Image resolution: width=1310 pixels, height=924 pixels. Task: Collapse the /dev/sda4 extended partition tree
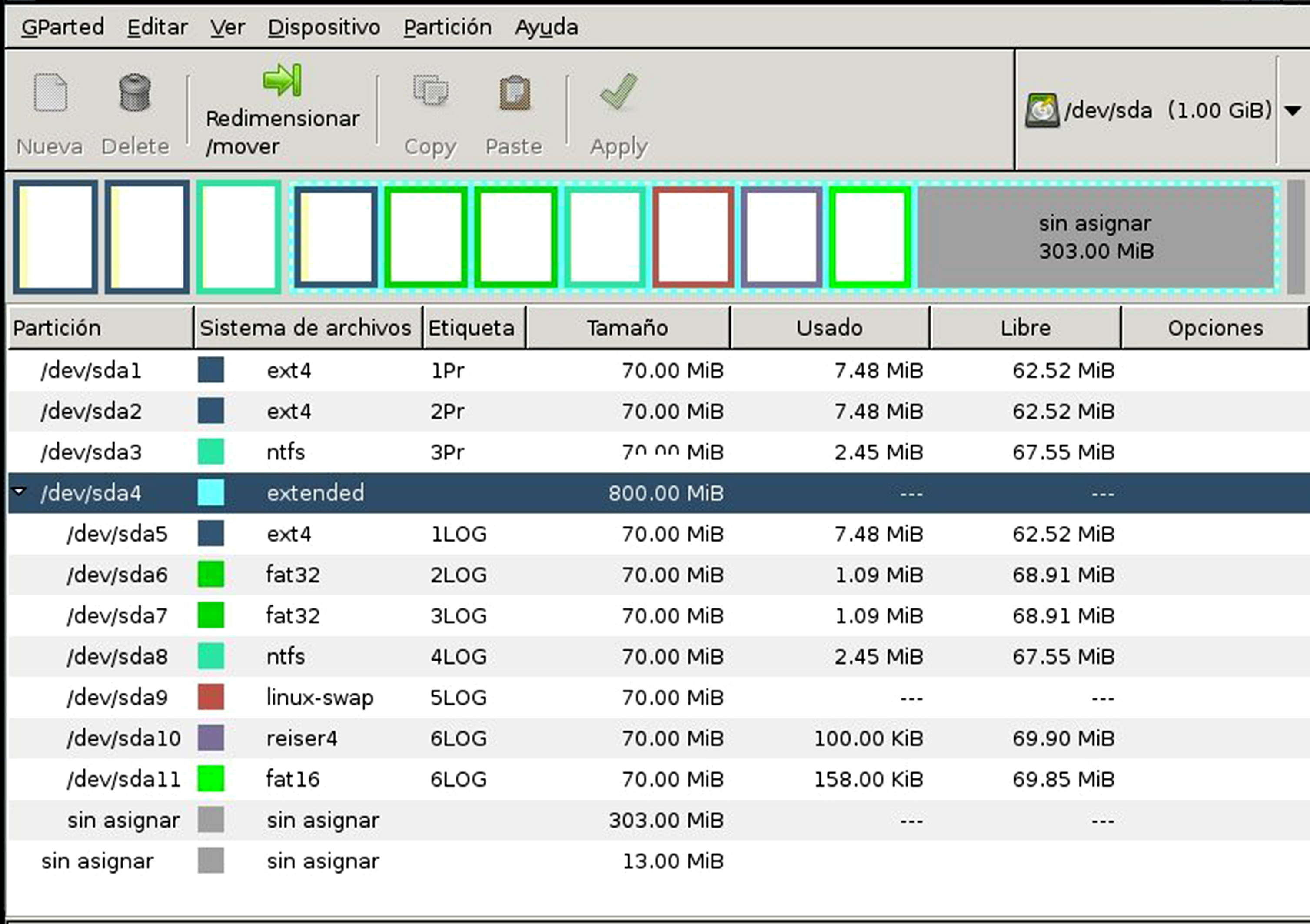pyautogui.click(x=20, y=491)
